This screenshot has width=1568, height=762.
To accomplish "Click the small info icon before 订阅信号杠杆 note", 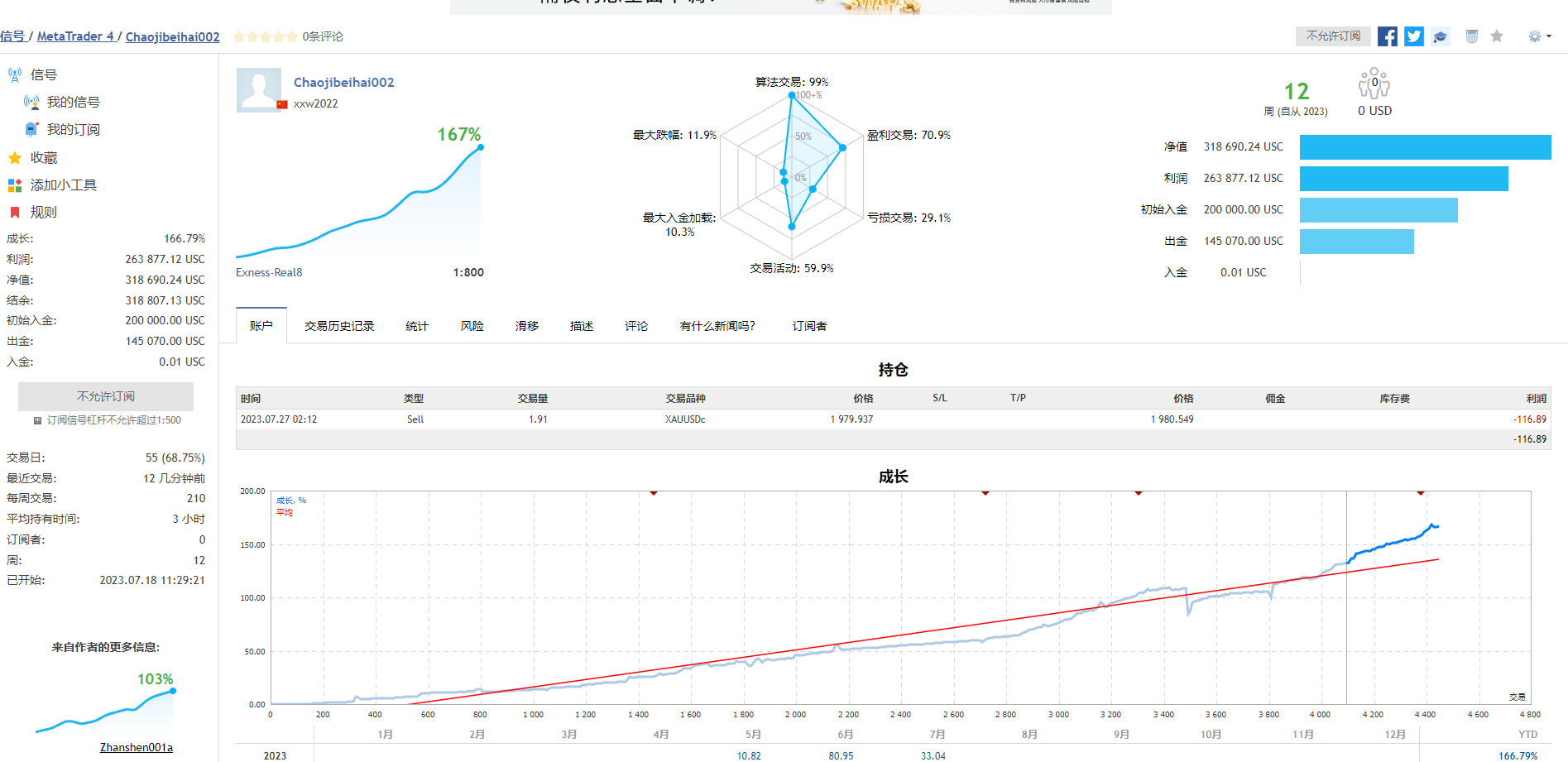I will (37, 420).
